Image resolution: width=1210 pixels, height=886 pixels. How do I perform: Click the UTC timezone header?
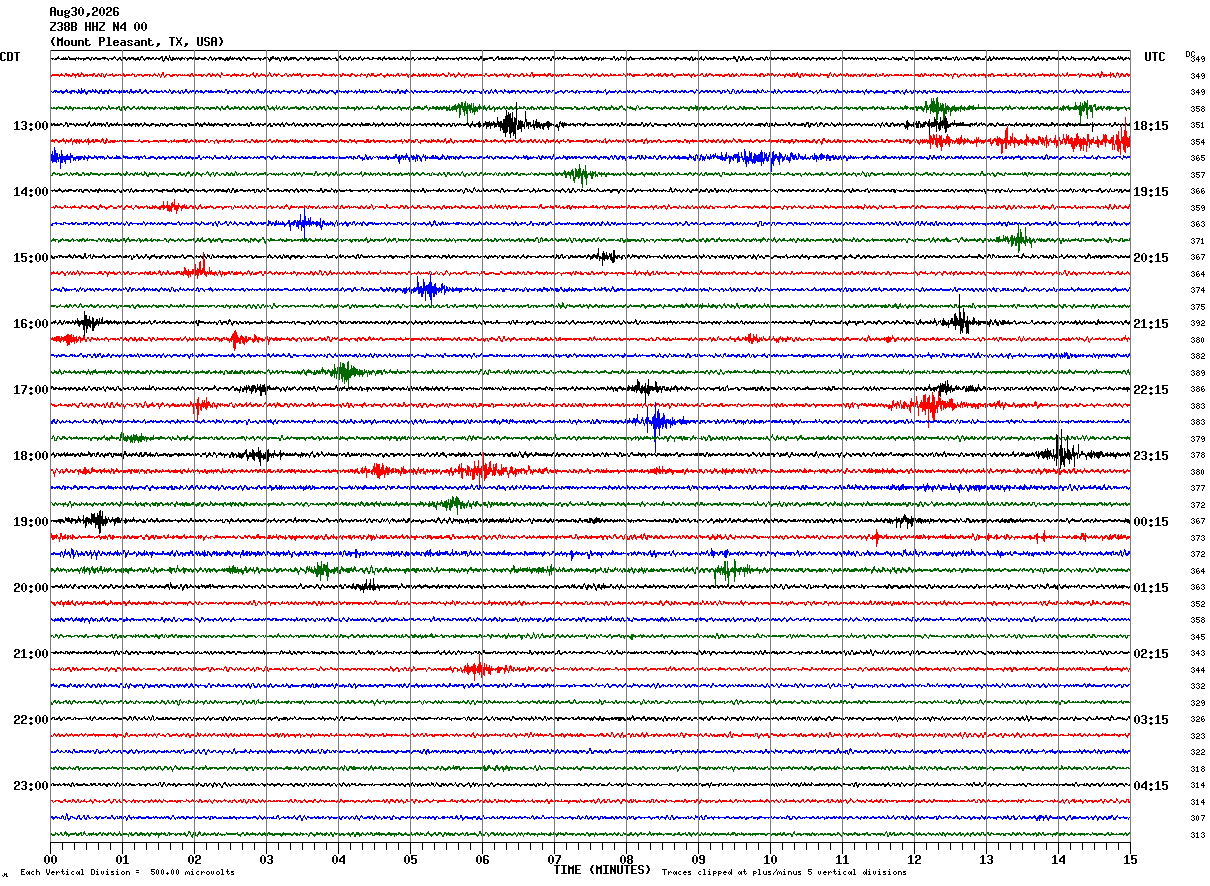(x=1155, y=57)
